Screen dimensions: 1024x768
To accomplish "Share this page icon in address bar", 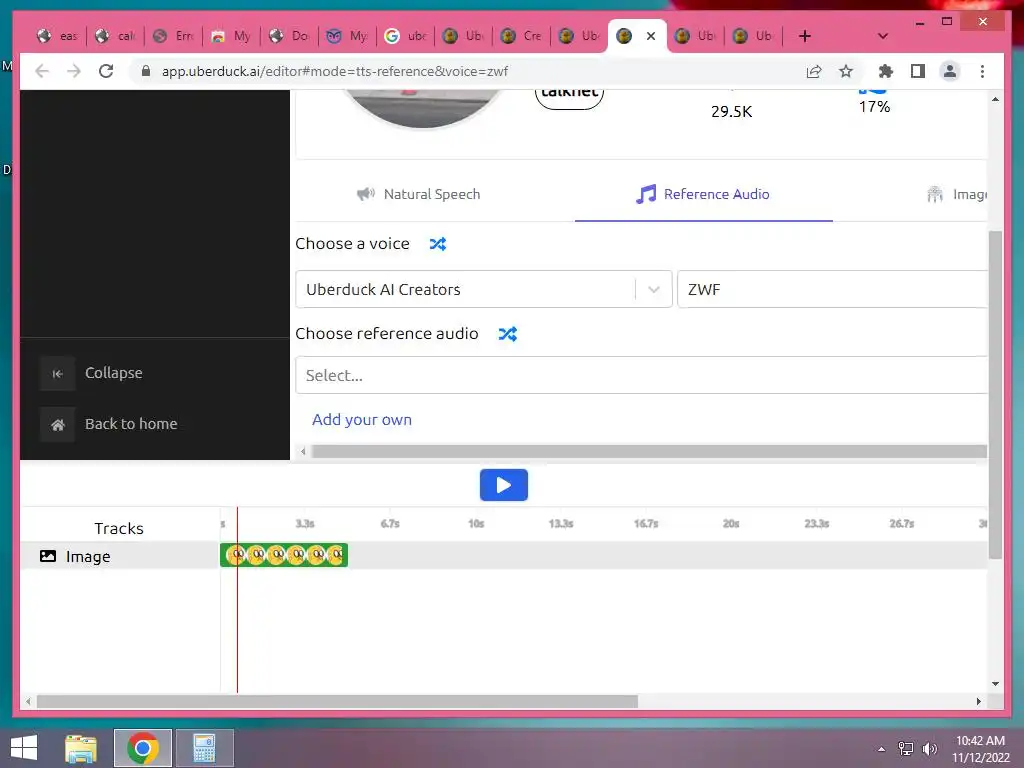I will (814, 71).
